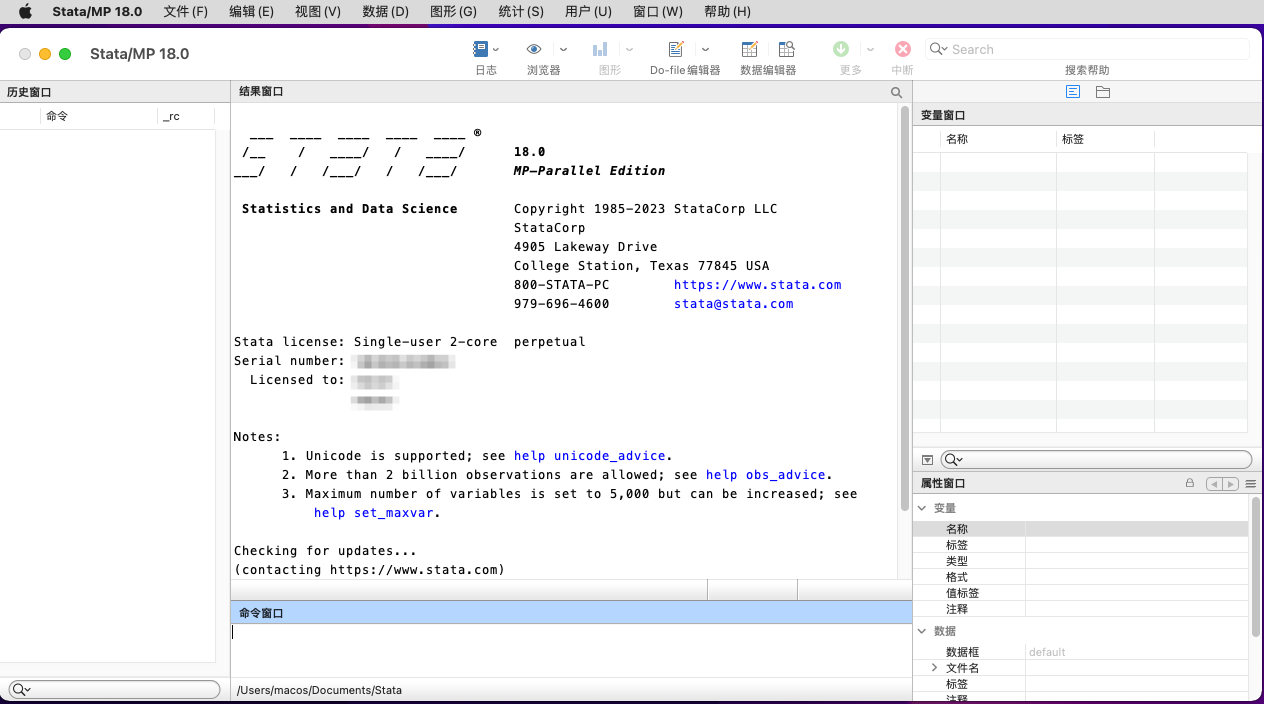Go to previous variable in 属性窗口
This screenshot has width=1264, height=704.
[1214, 484]
